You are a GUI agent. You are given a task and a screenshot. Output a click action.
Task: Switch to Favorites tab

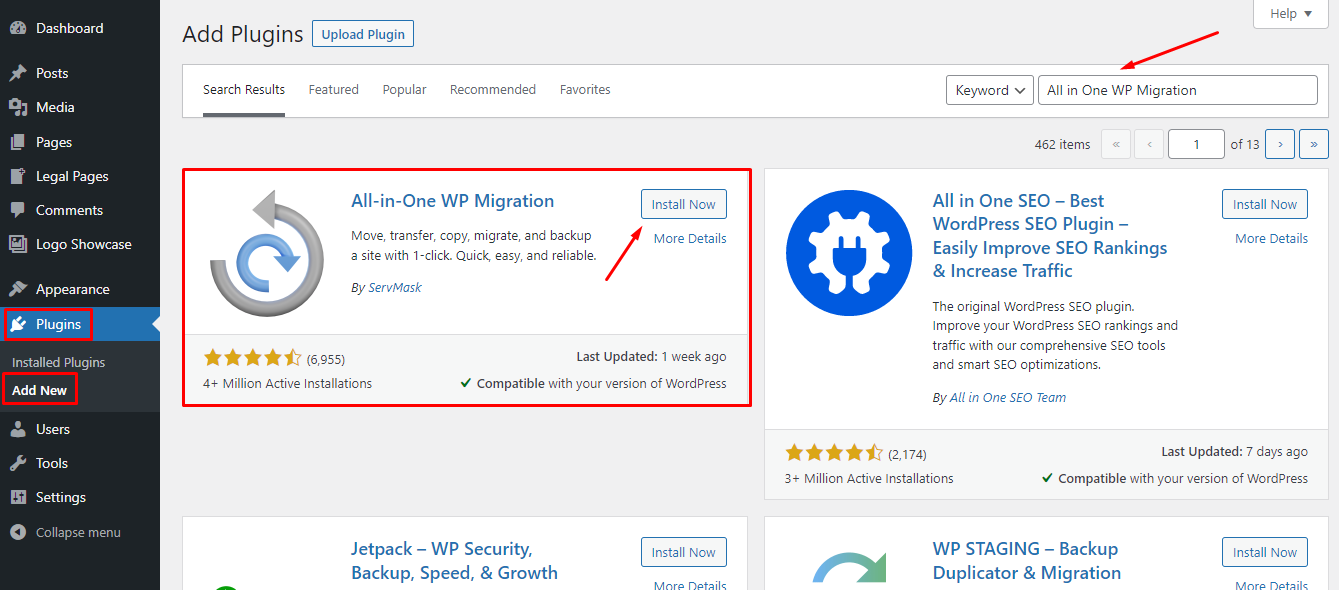click(x=585, y=90)
